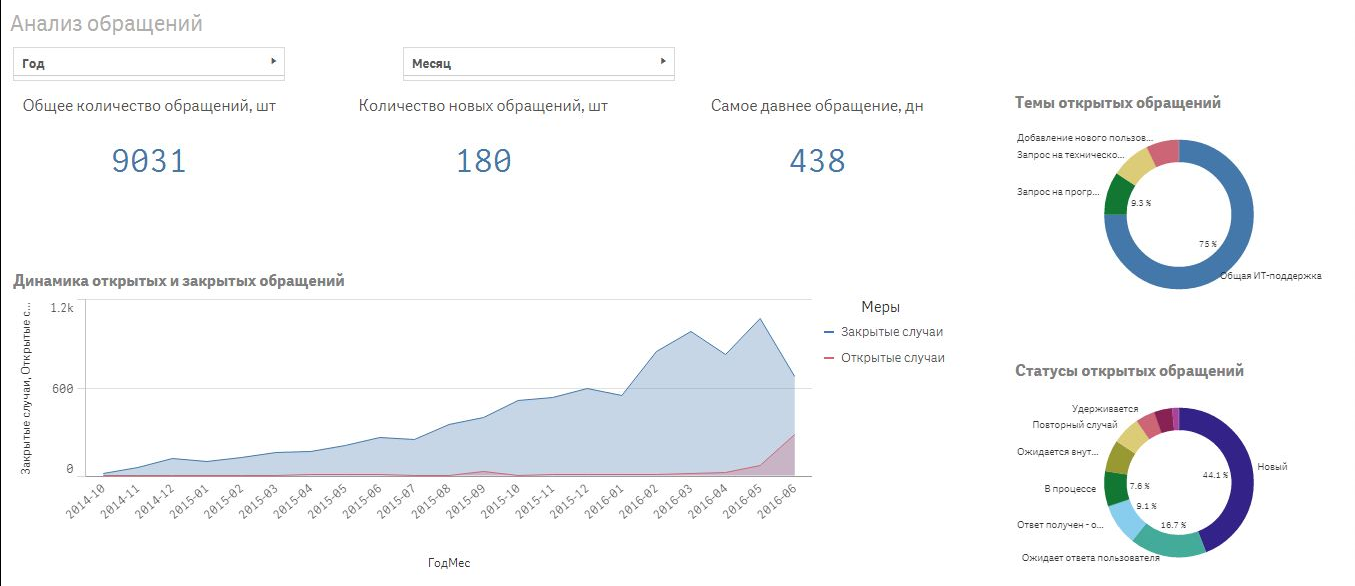The width and height of the screenshot is (1355, 586).
Task: Click the Анализ обращений sheet title
Action: coord(107,23)
